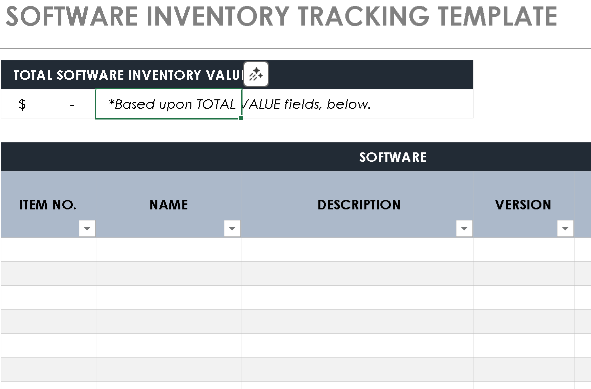Select first empty cell under VERSION column
This screenshot has height=389, width=591.
[524, 250]
